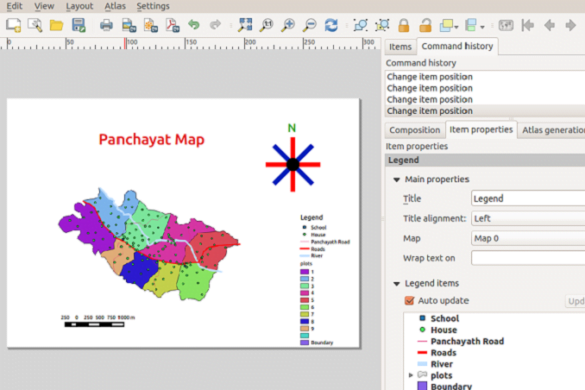
Task: Switch to the Composition tab
Action: click(x=414, y=130)
